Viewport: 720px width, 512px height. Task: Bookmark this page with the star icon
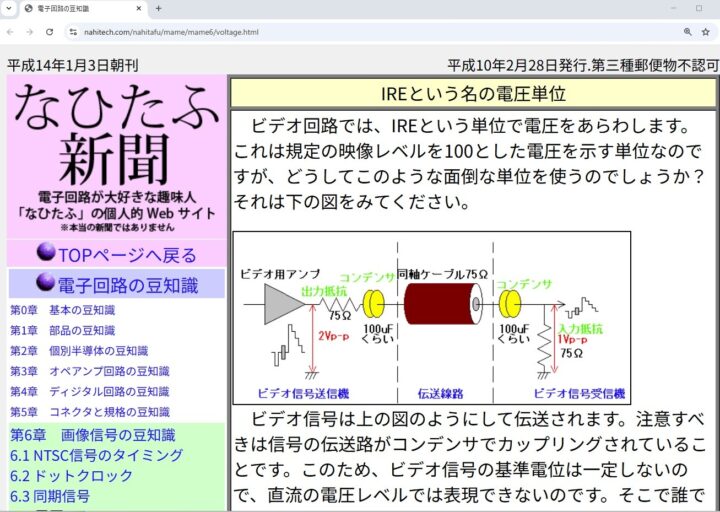pyautogui.click(x=706, y=32)
